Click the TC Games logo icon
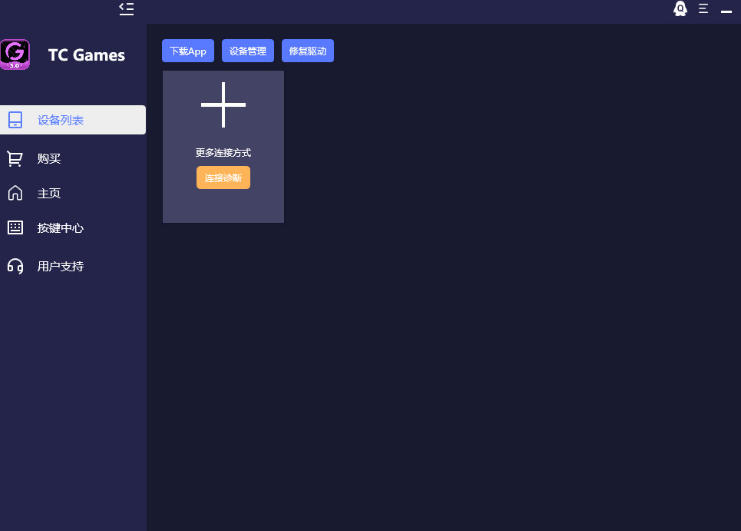The image size is (741, 531). 15,54
